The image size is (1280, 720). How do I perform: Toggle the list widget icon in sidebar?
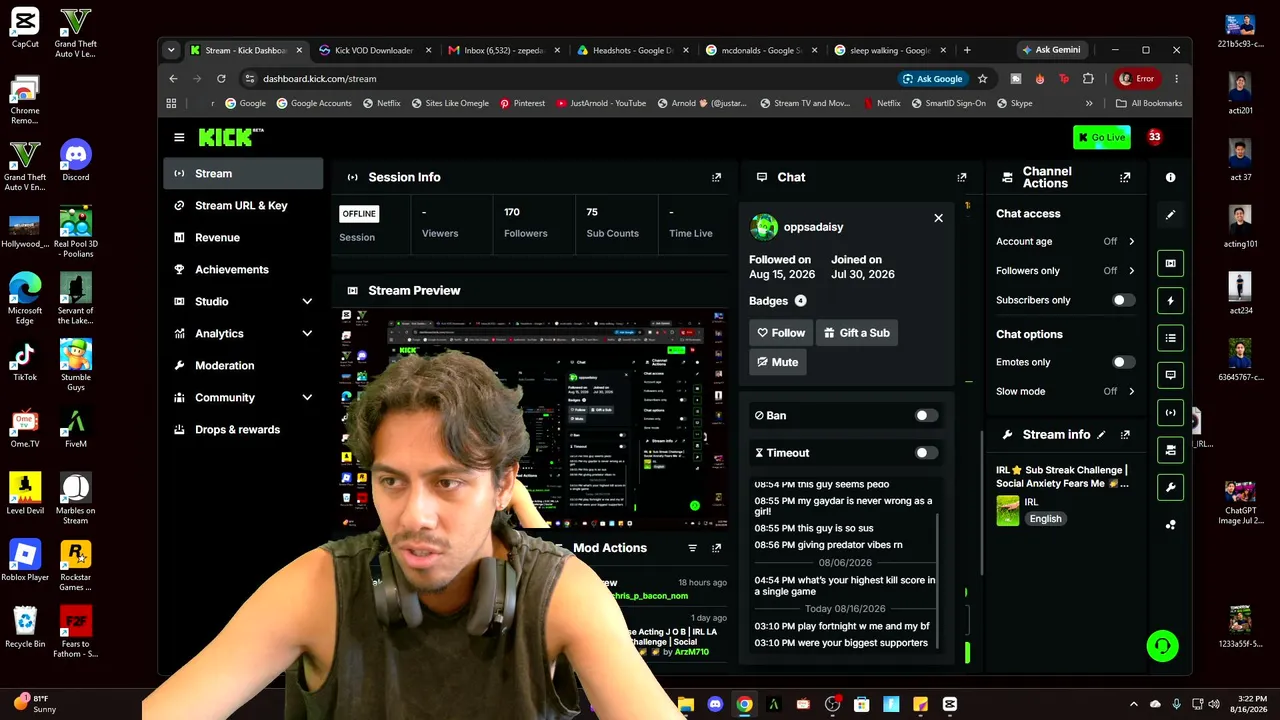1170,337
